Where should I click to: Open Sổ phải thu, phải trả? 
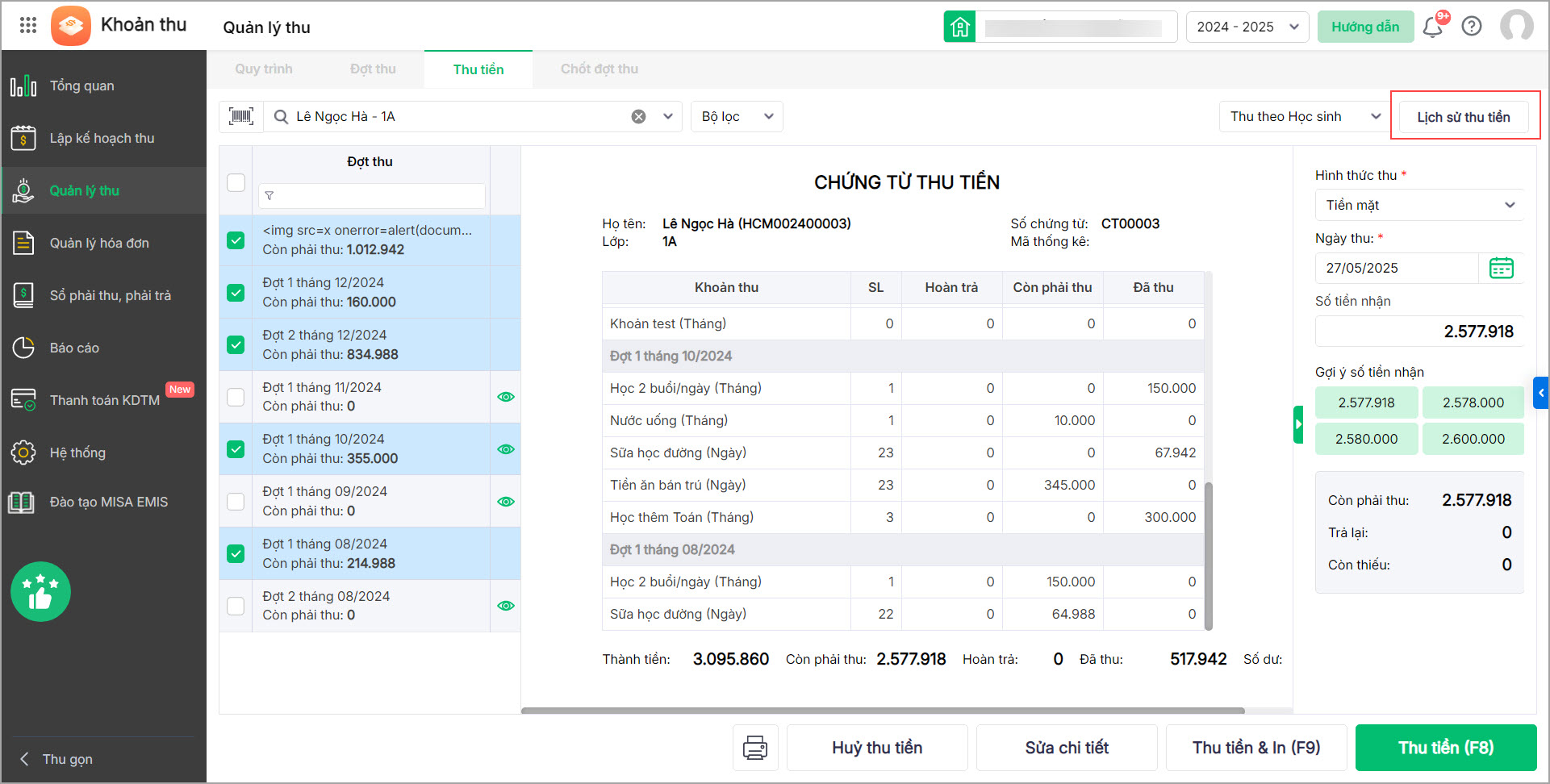[103, 295]
